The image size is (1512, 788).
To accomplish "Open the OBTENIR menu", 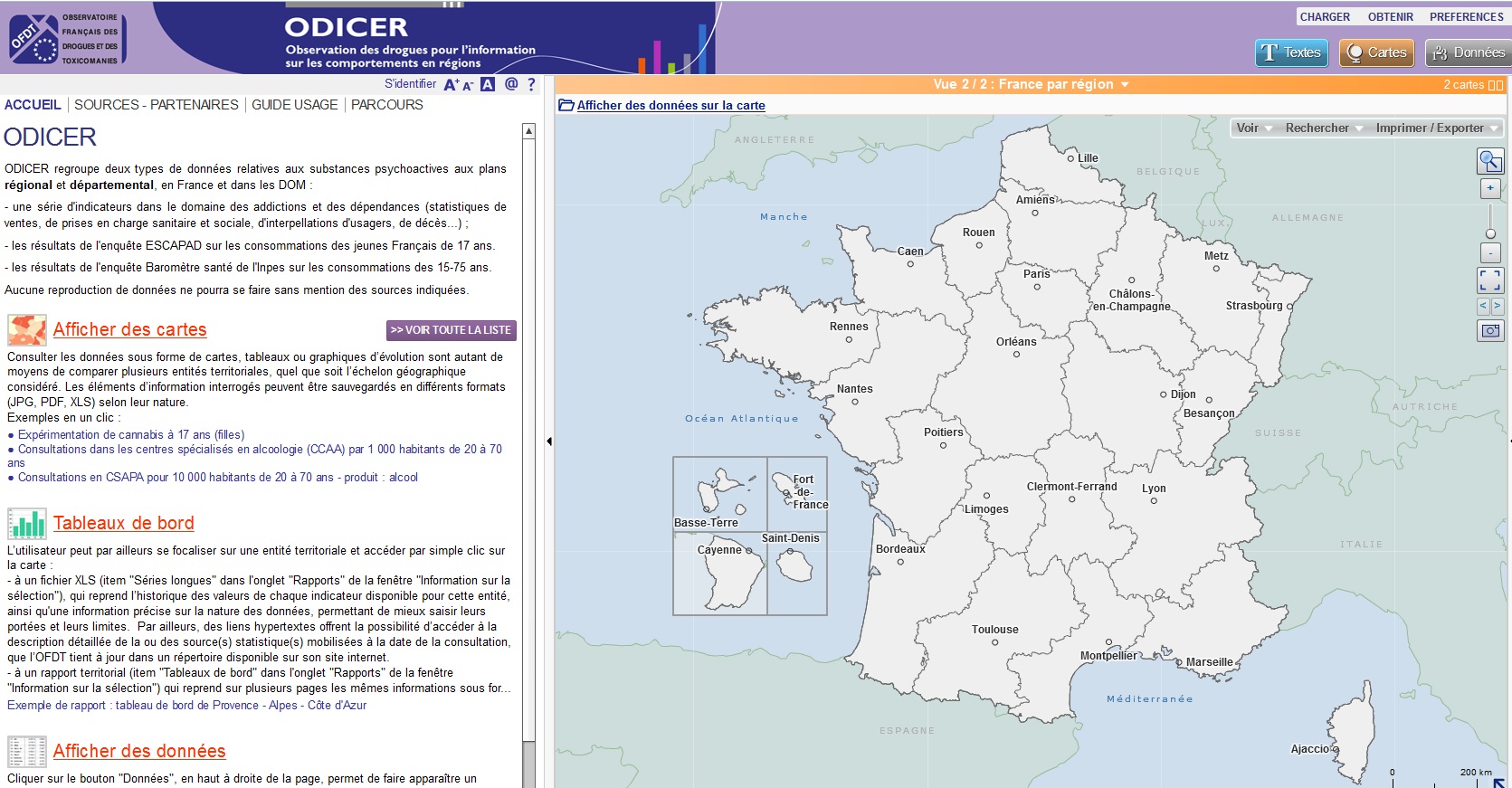I will [x=1391, y=17].
